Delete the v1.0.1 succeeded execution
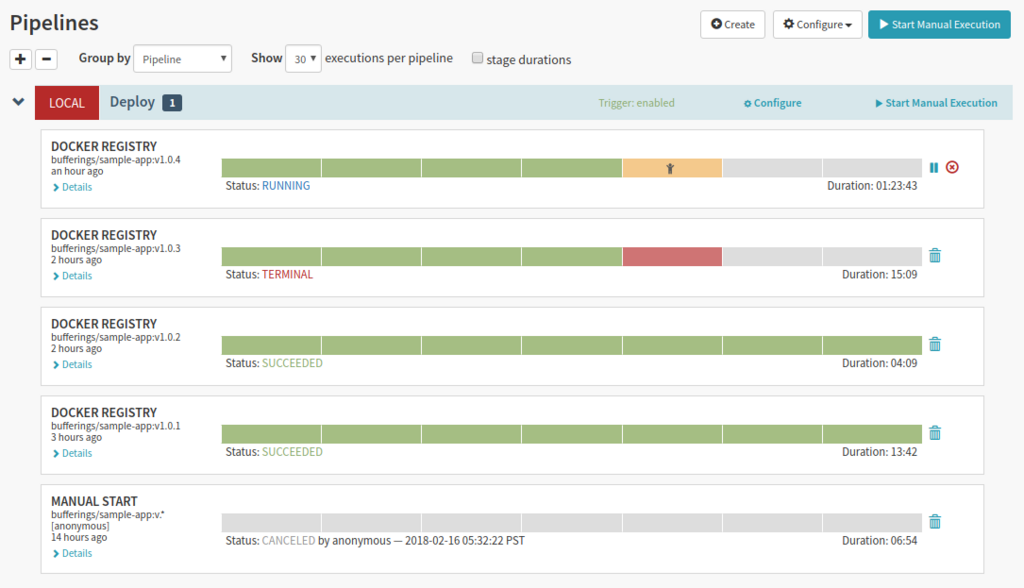1024x588 pixels. (x=935, y=433)
